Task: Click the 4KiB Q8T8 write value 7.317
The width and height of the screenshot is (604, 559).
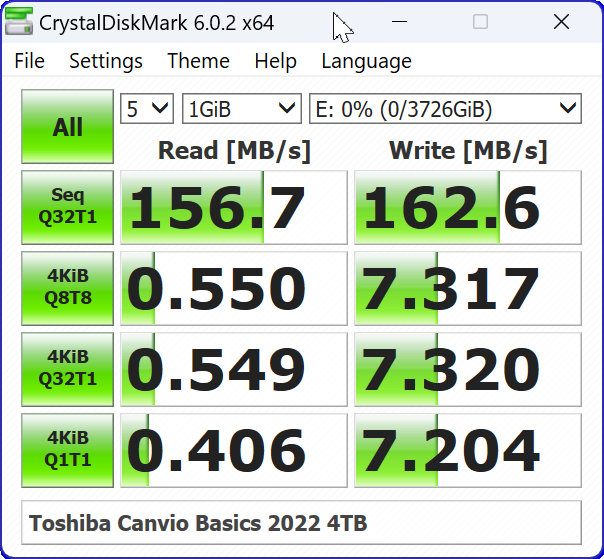Action: (x=468, y=288)
